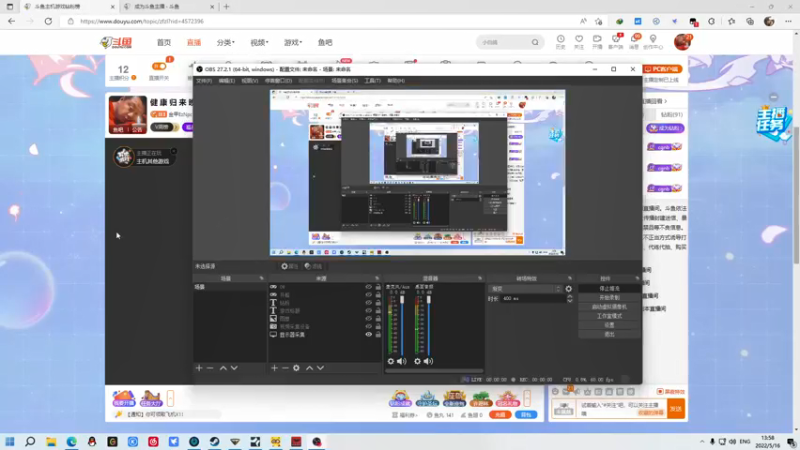
Task: Remove the selected source with minus icon
Action: (x=285, y=368)
